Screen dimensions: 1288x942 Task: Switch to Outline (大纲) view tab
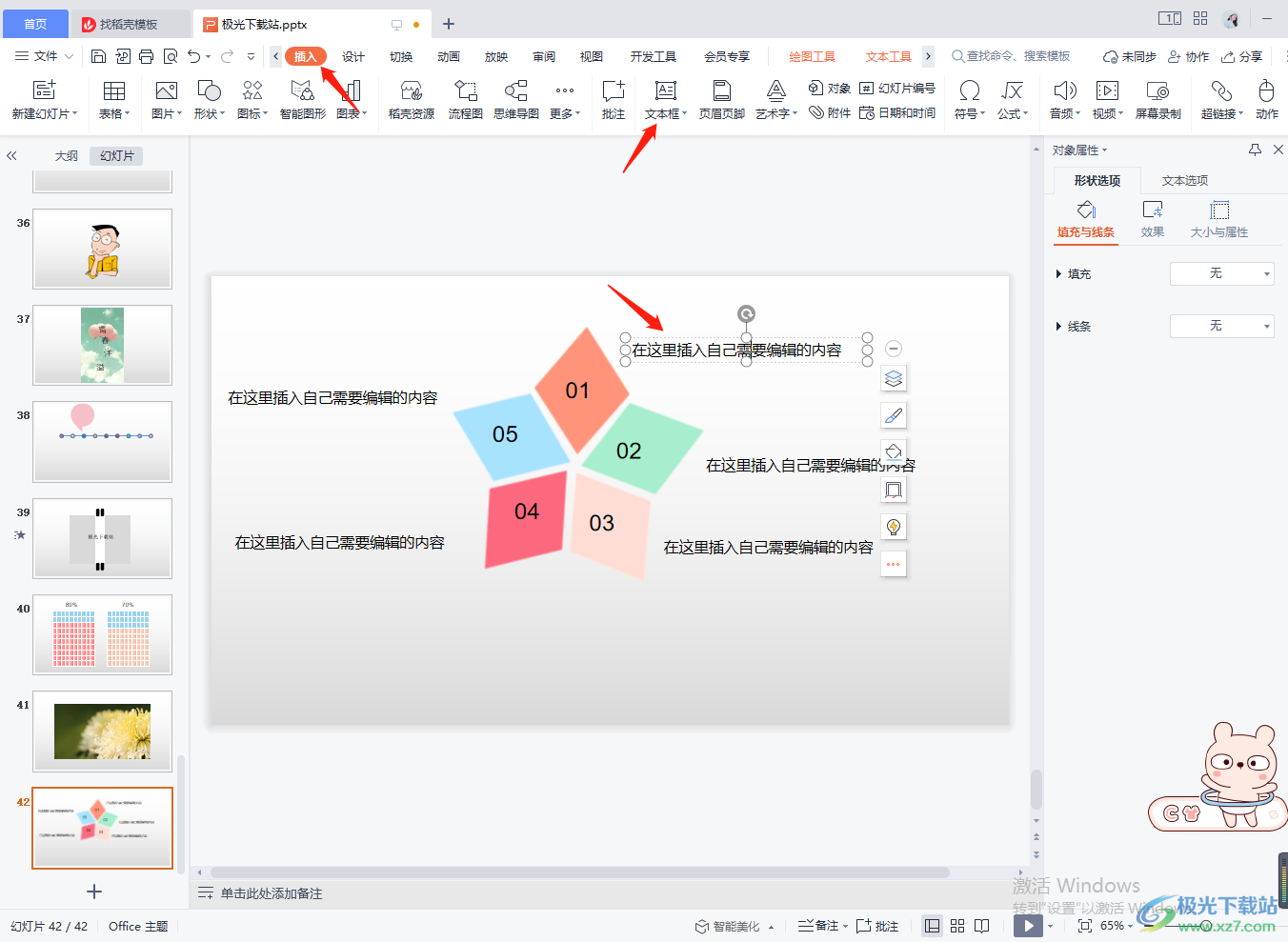[66, 155]
